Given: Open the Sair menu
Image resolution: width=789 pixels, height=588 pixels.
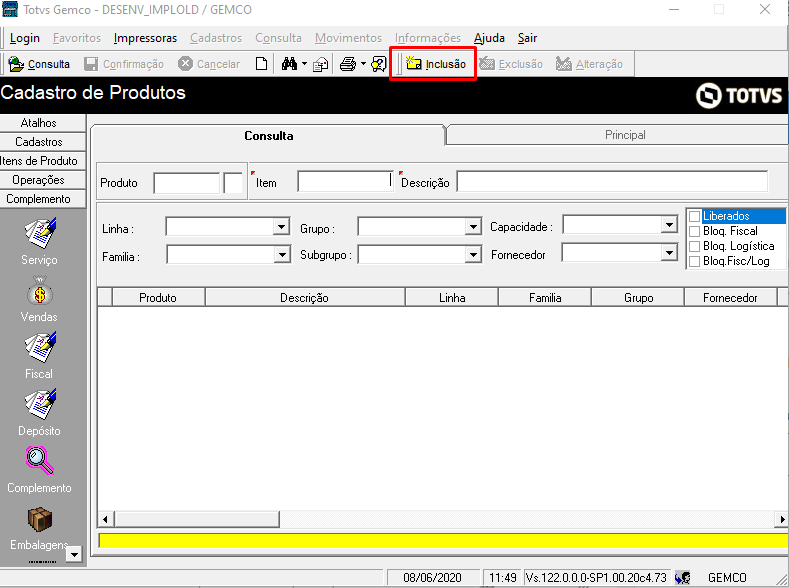Looking at the screenshot, I should 527,38.
